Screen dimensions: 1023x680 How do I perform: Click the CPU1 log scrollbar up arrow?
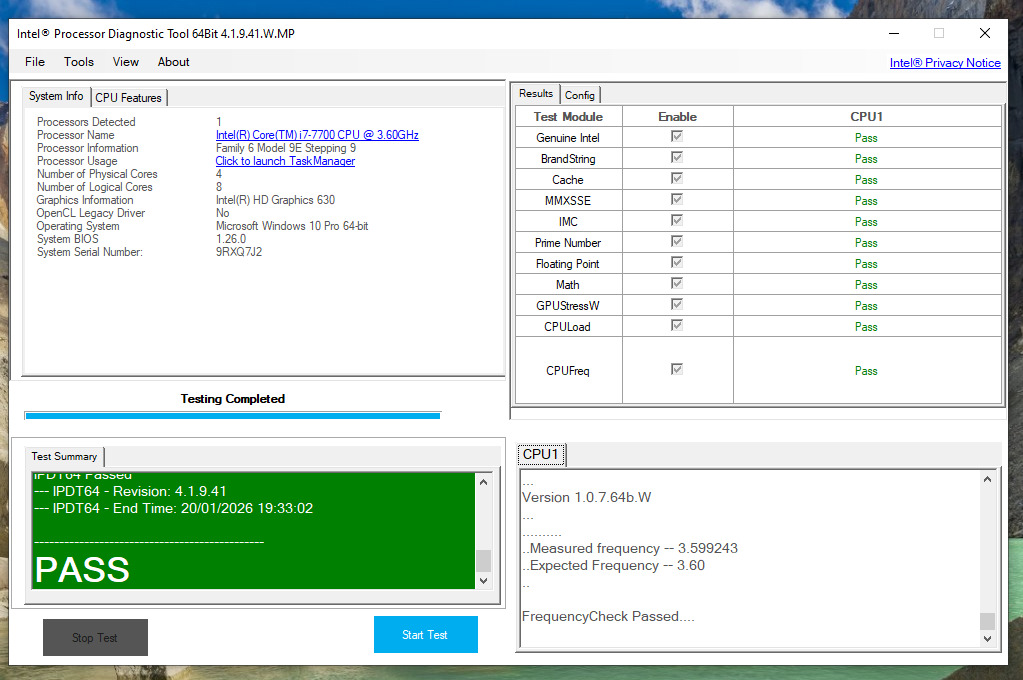click(987, 479)
